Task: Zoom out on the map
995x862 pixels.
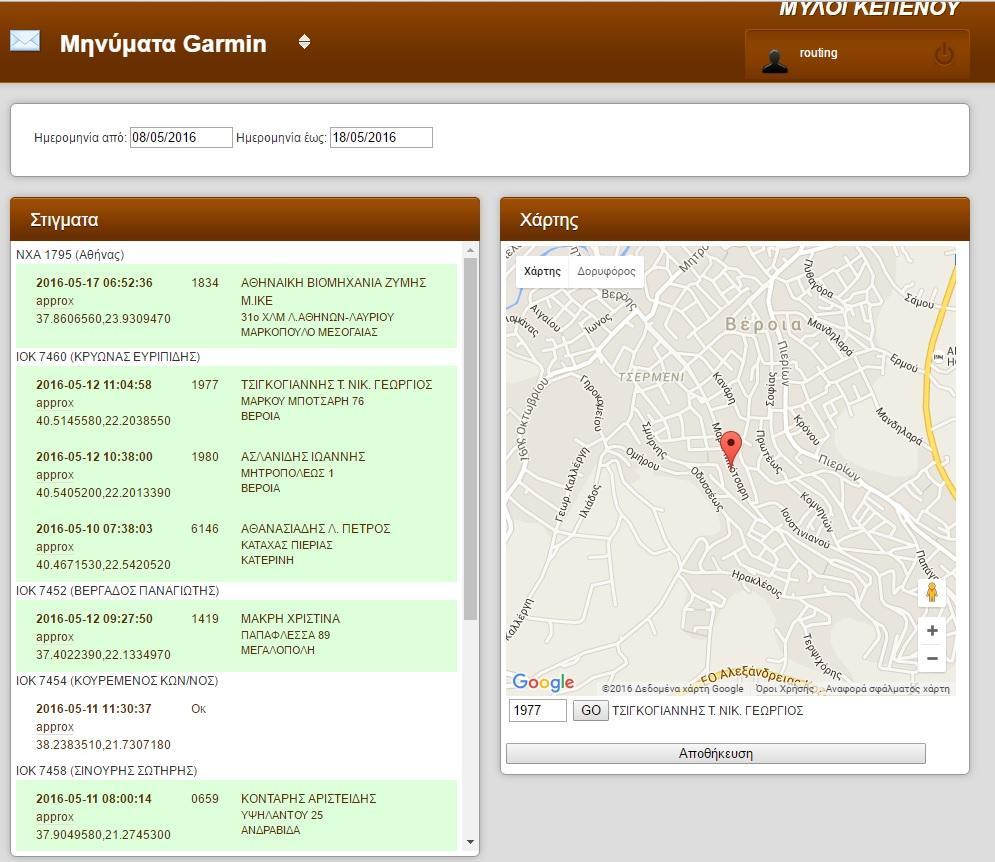Action: [x=932, y=658]
